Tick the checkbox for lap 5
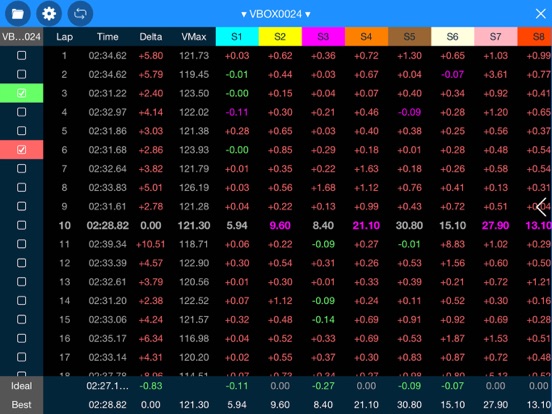This screenshot has height=414, width=552. click(x=21, y=131)
